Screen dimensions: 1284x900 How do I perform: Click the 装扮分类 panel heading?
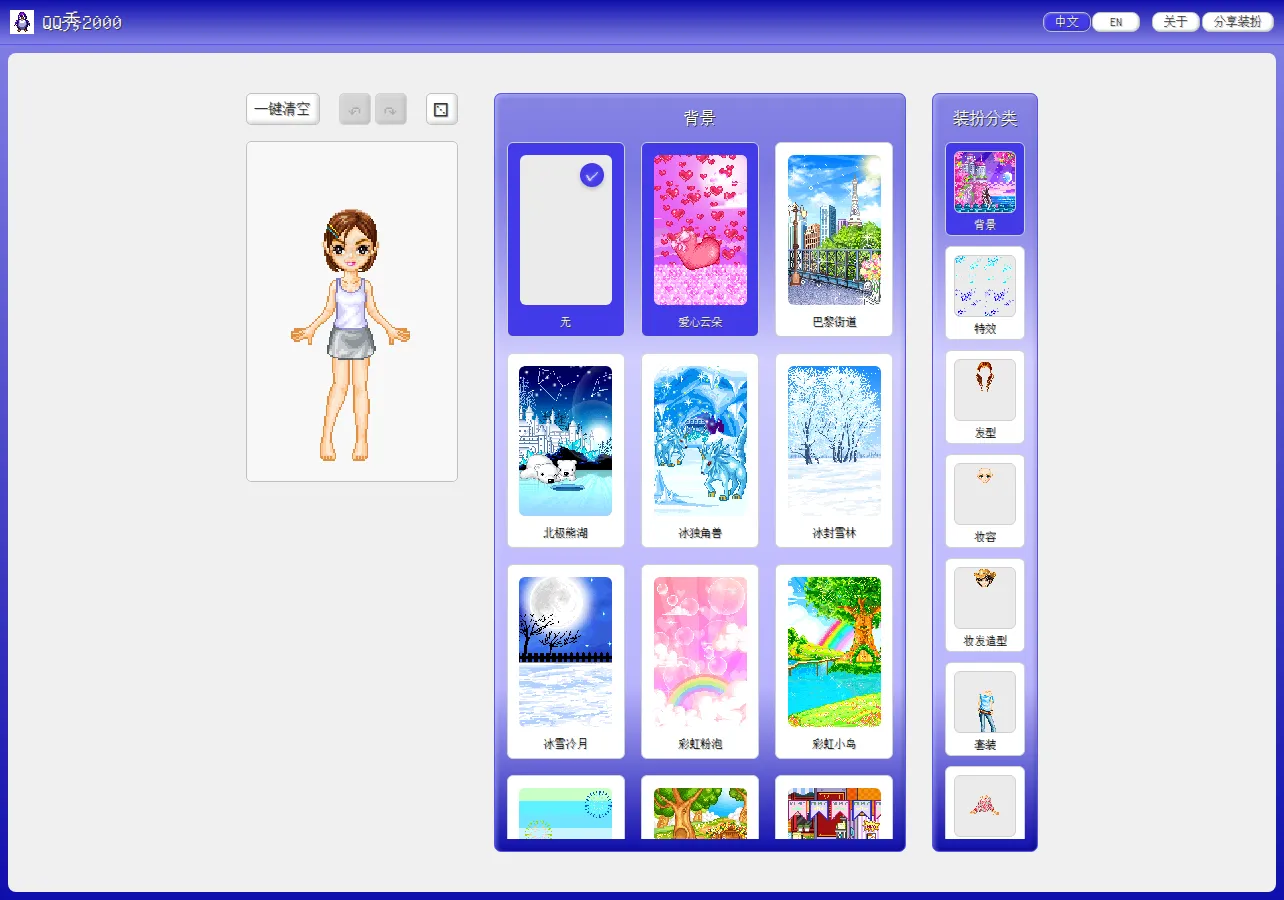pos(985,118)
